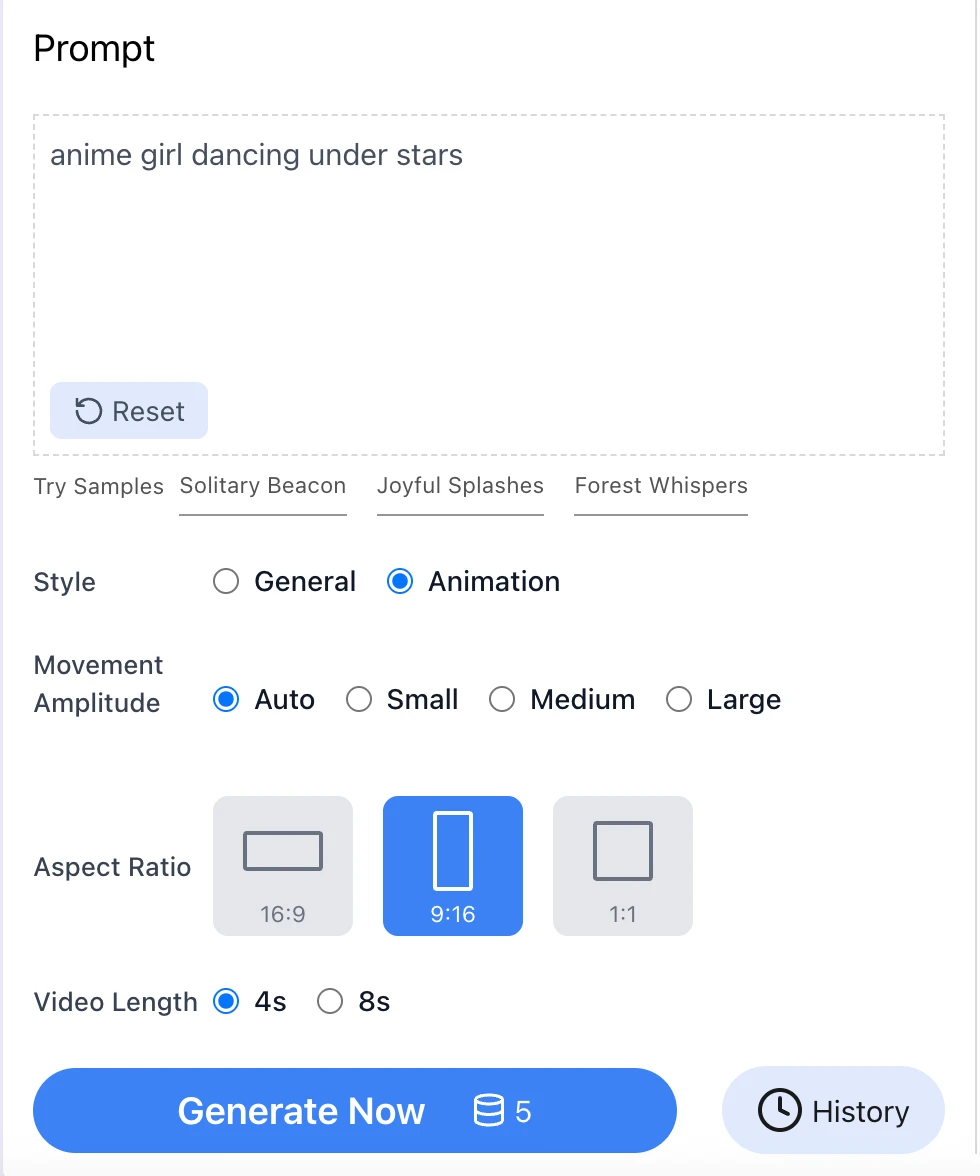Choose the Animation style option
This screenshot has width=980, height=1176.
400,582
